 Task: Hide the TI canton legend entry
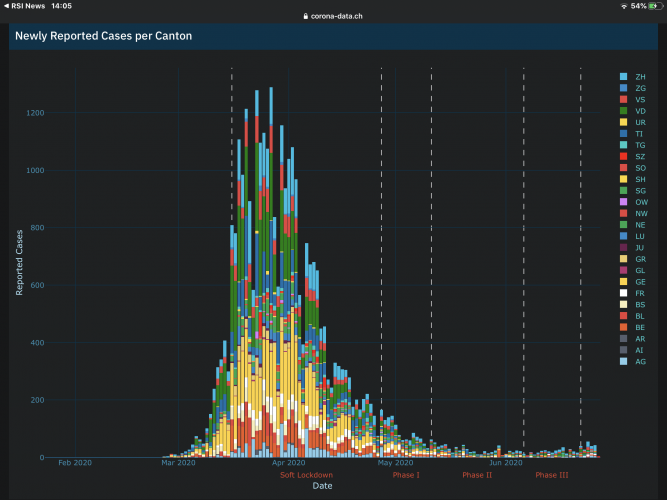pyautogui.click(x=639, y=134)
